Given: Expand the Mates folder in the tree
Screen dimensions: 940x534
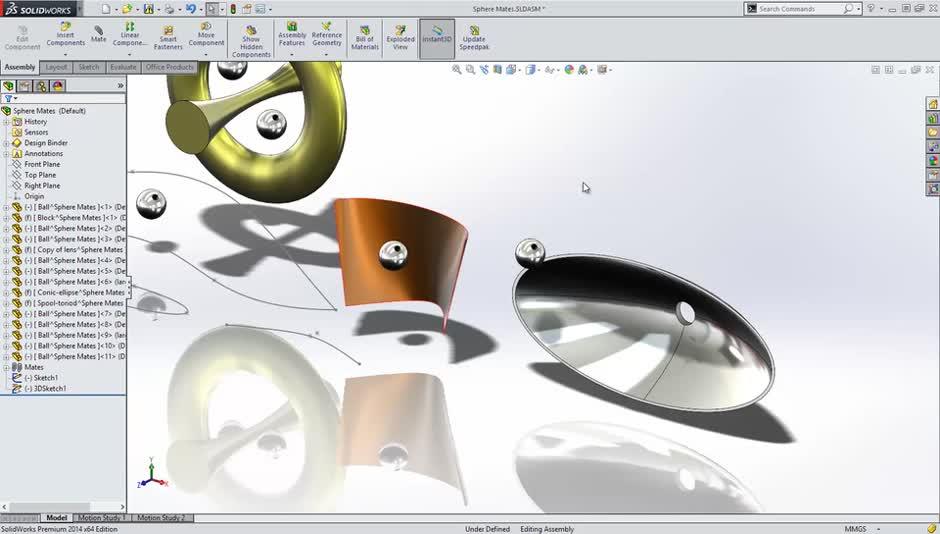Looking at the screenshot, I should click(6, 367).
